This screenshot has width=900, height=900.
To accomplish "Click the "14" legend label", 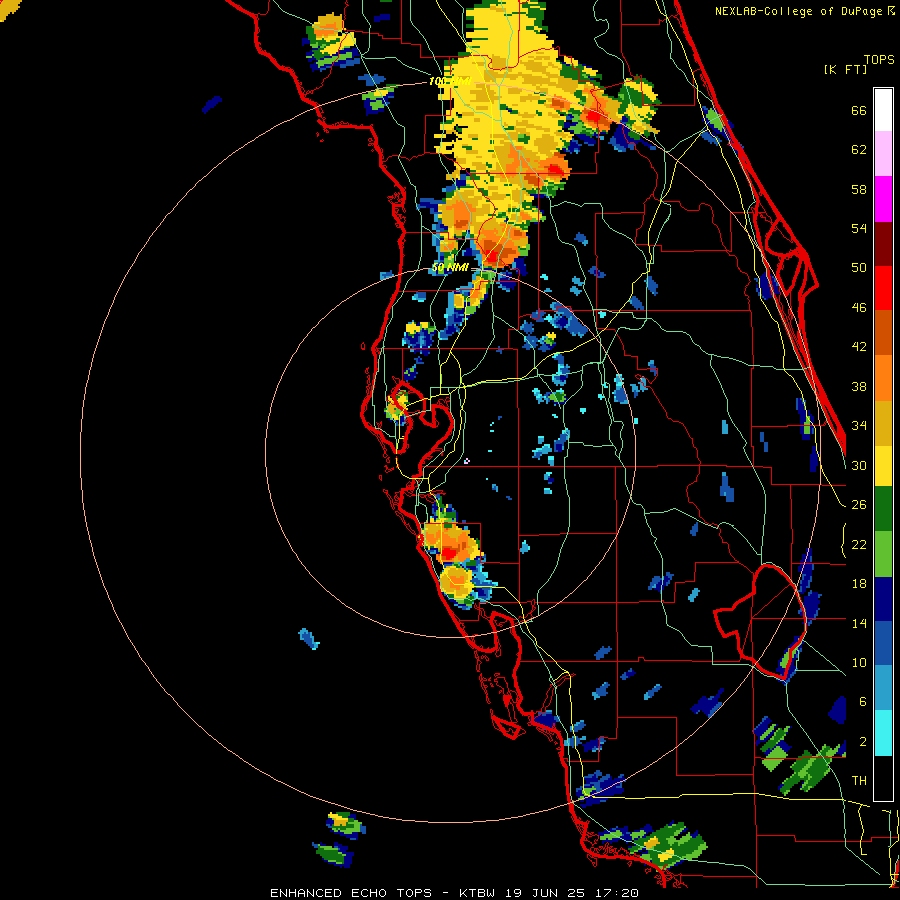I will 859,623.
